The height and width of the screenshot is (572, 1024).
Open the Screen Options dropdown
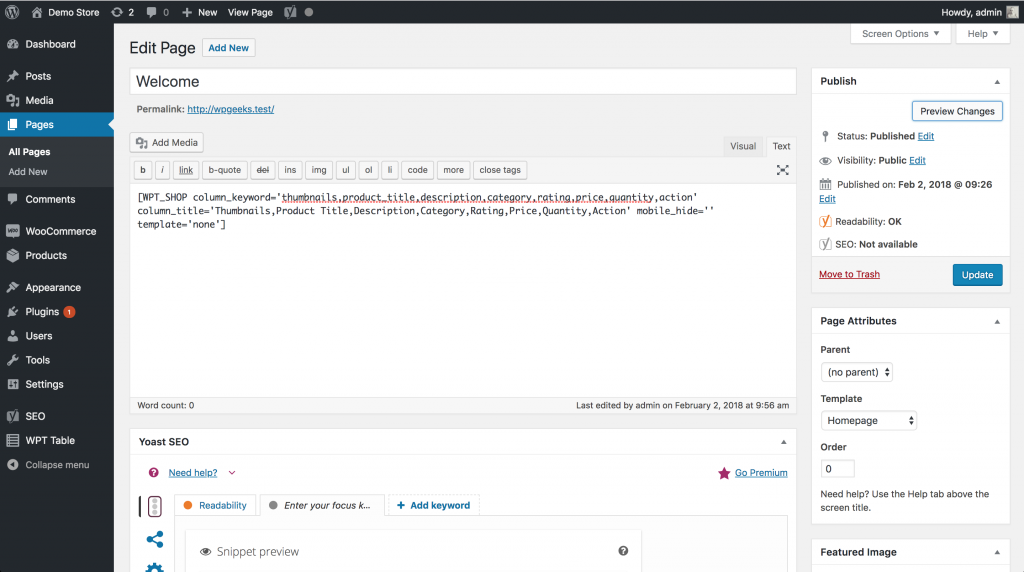[x=900, y=33]
